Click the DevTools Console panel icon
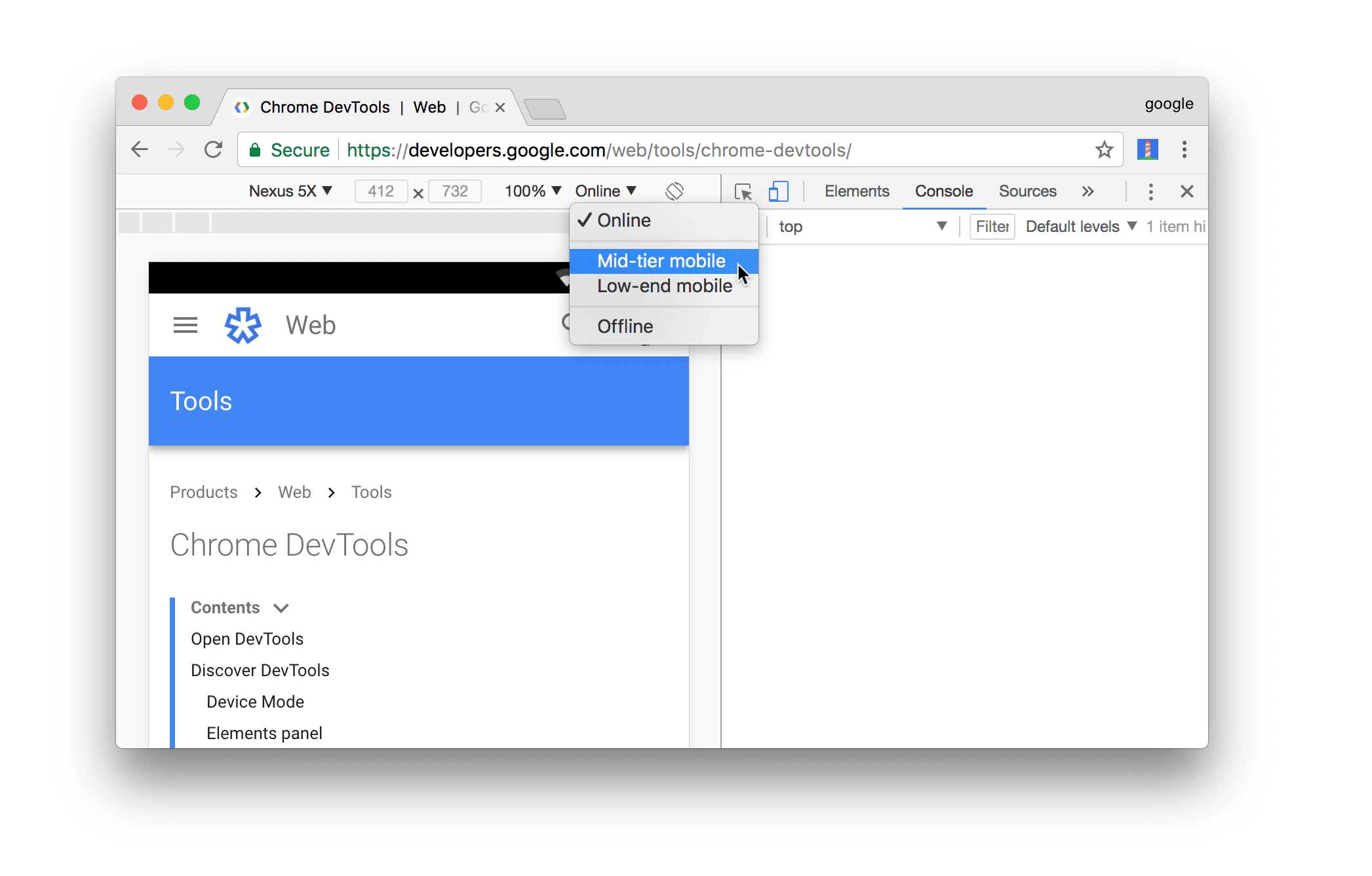Screen dimensions: 1372x876 pyautogui.click(x=944, y=191)
